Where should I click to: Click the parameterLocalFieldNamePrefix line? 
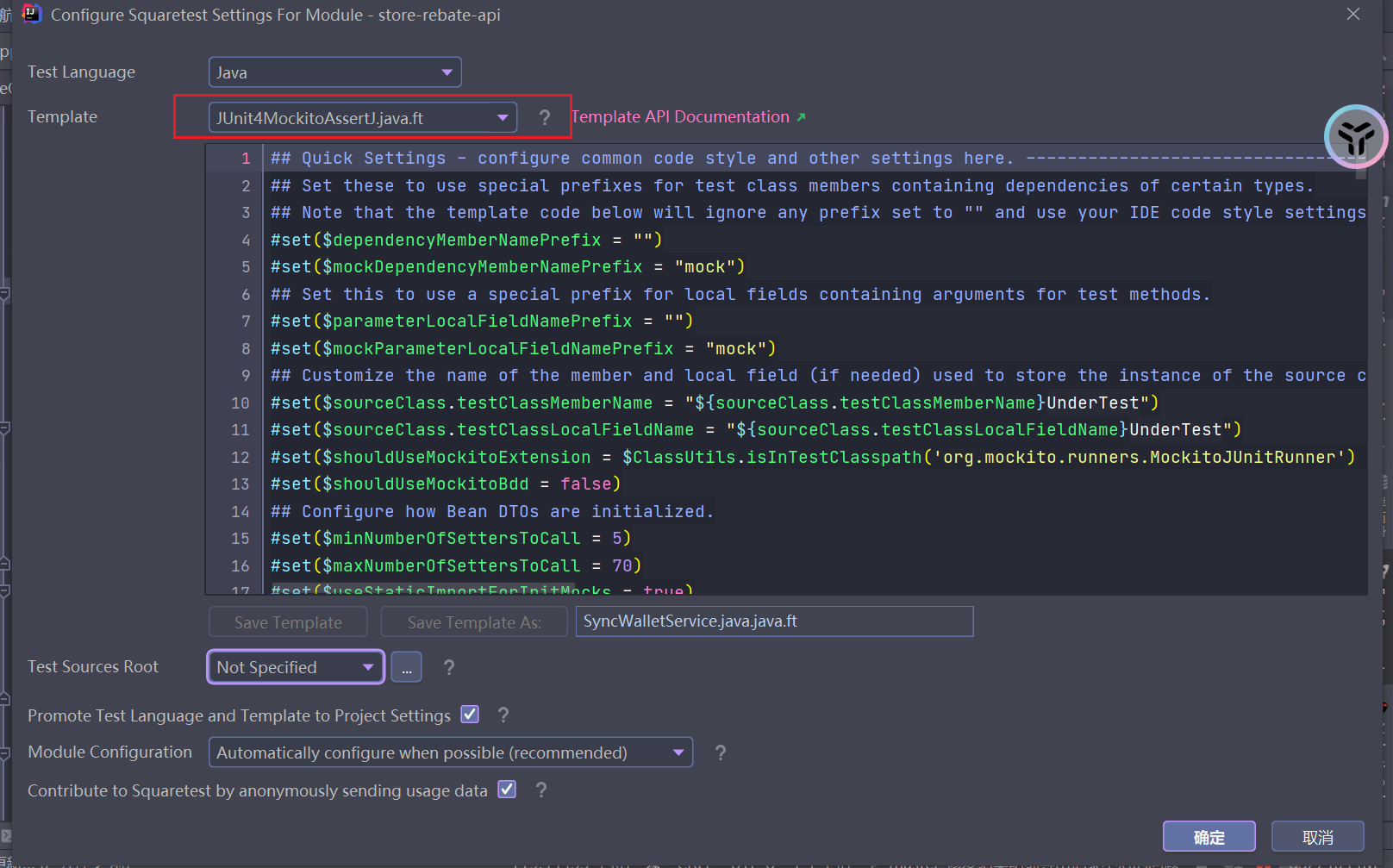click(x=482, y=322)
